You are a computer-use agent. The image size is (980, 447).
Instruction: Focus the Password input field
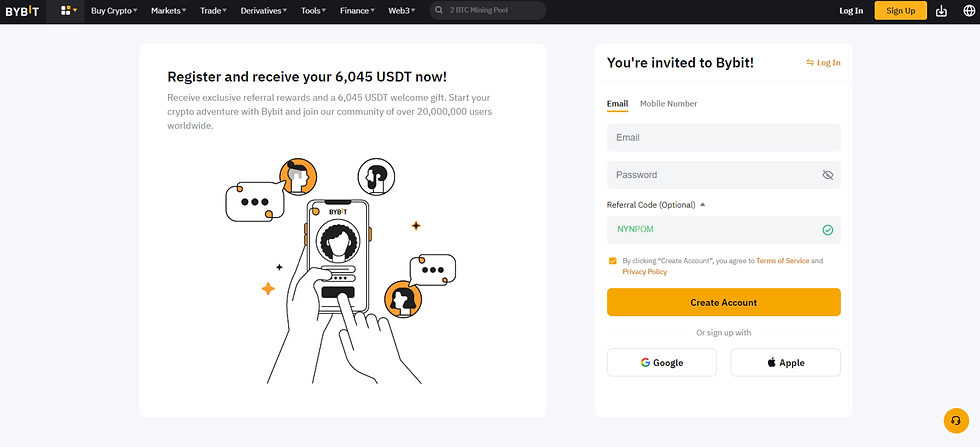click(x=723, y=175)
